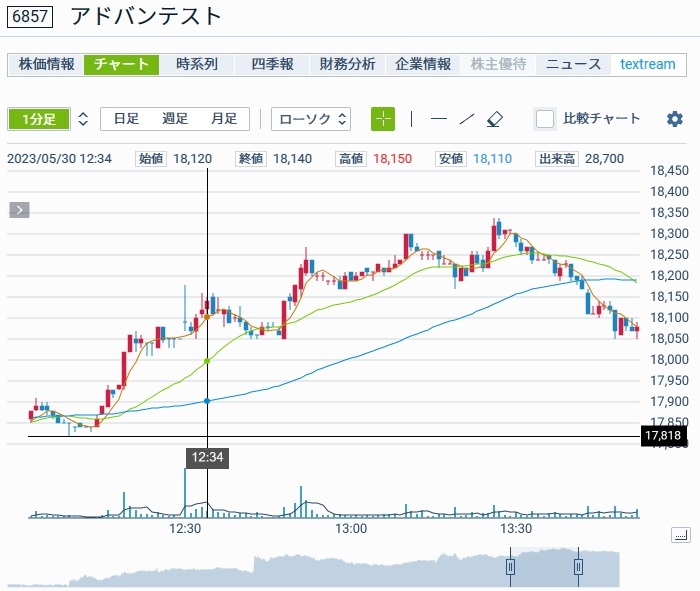
Task: Switch to 日足 daily interval
Action: pos(126,119)
